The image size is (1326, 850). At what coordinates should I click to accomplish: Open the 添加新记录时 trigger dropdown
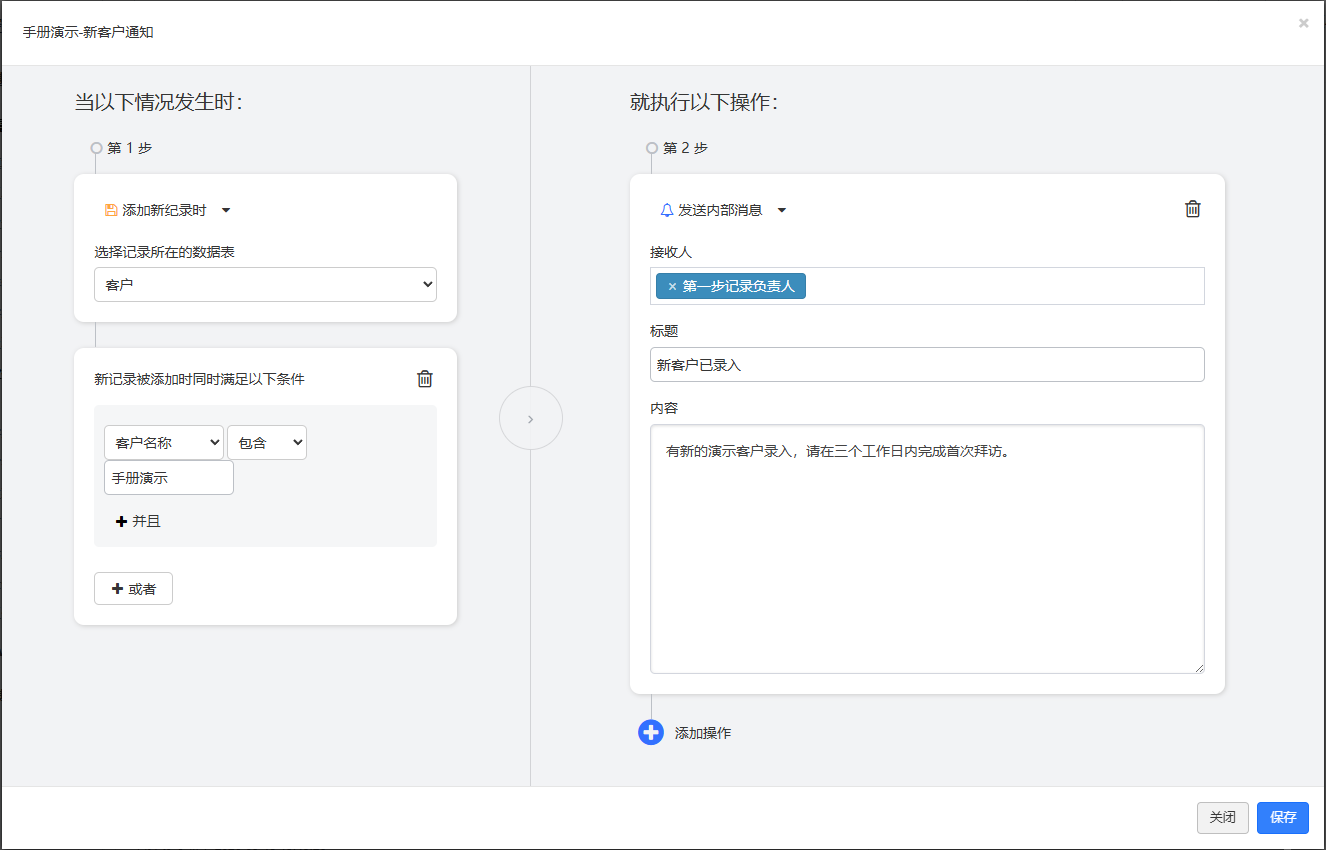[226, 210]
